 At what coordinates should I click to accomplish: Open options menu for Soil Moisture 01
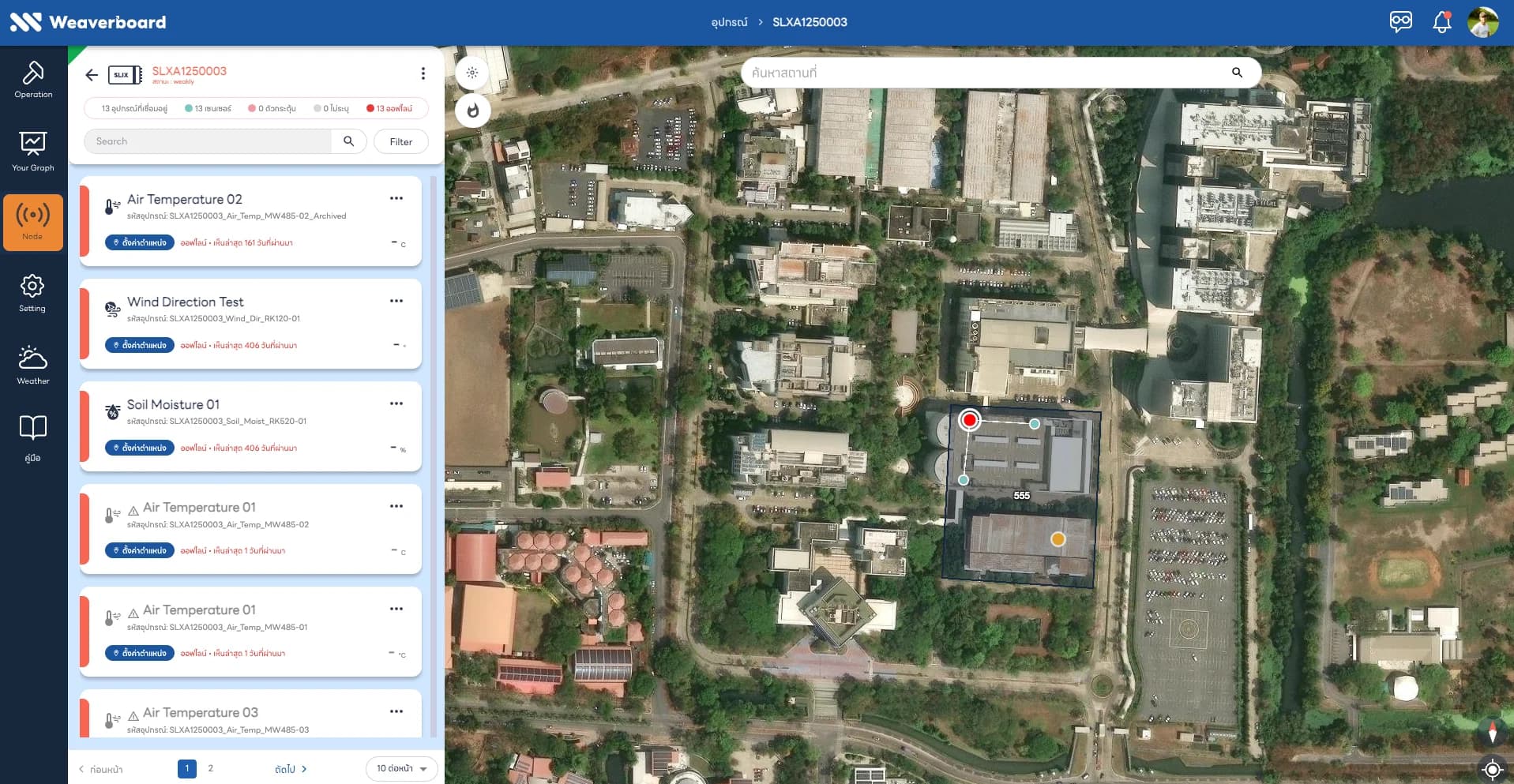click(396, 403)
